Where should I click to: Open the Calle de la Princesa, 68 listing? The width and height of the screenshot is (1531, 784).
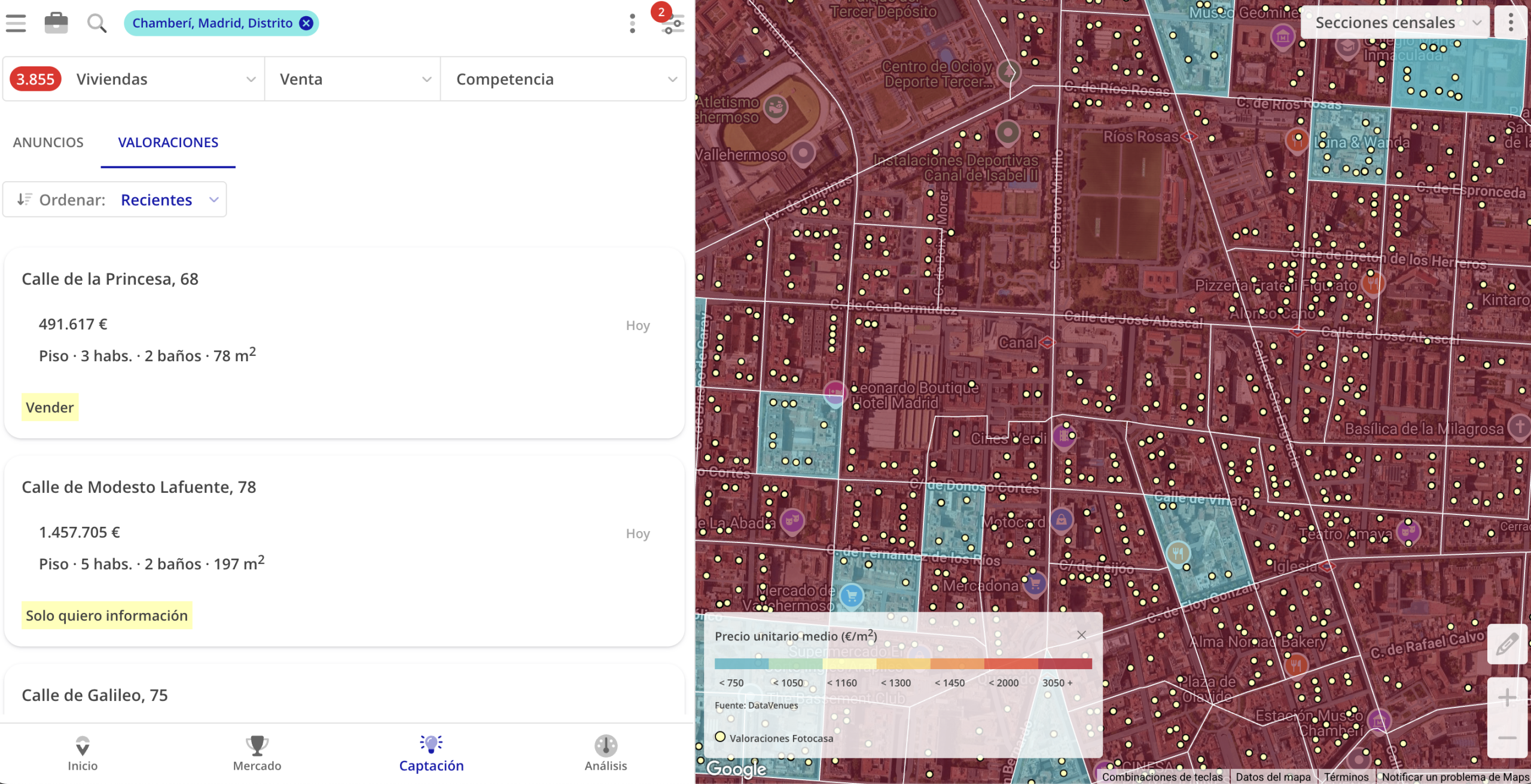click(344, 343)
